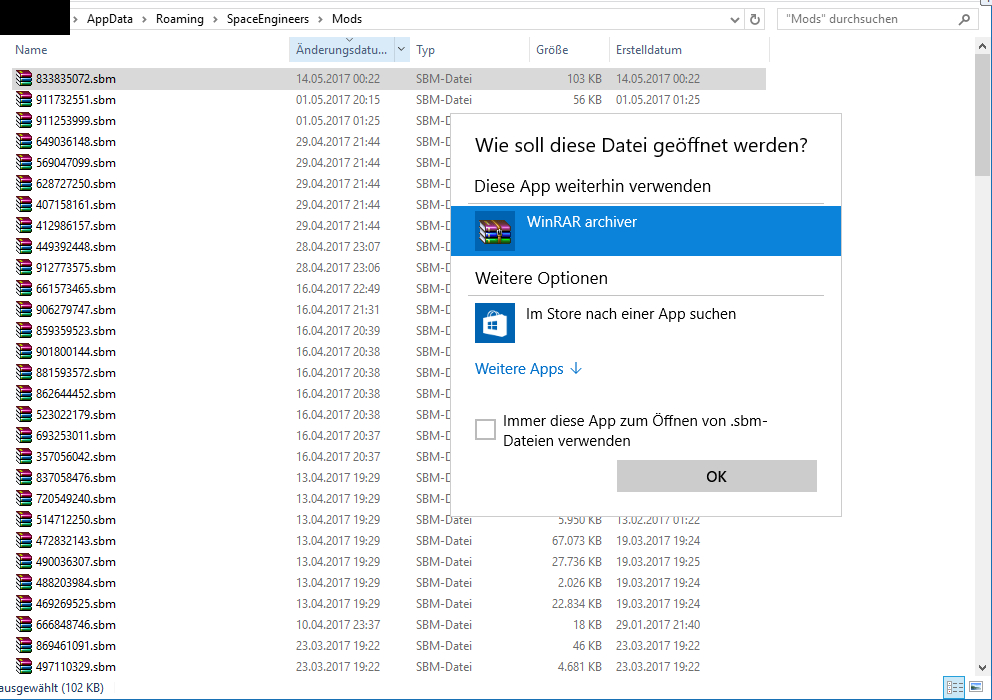Click the WinRAR archiver app icon
992x700 pixels.
pyautogui.click(x=495, y=231)
